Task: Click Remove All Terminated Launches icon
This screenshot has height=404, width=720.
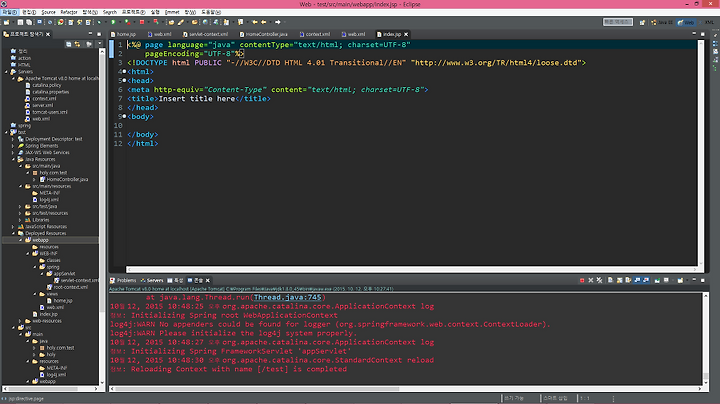Action: 600,280
